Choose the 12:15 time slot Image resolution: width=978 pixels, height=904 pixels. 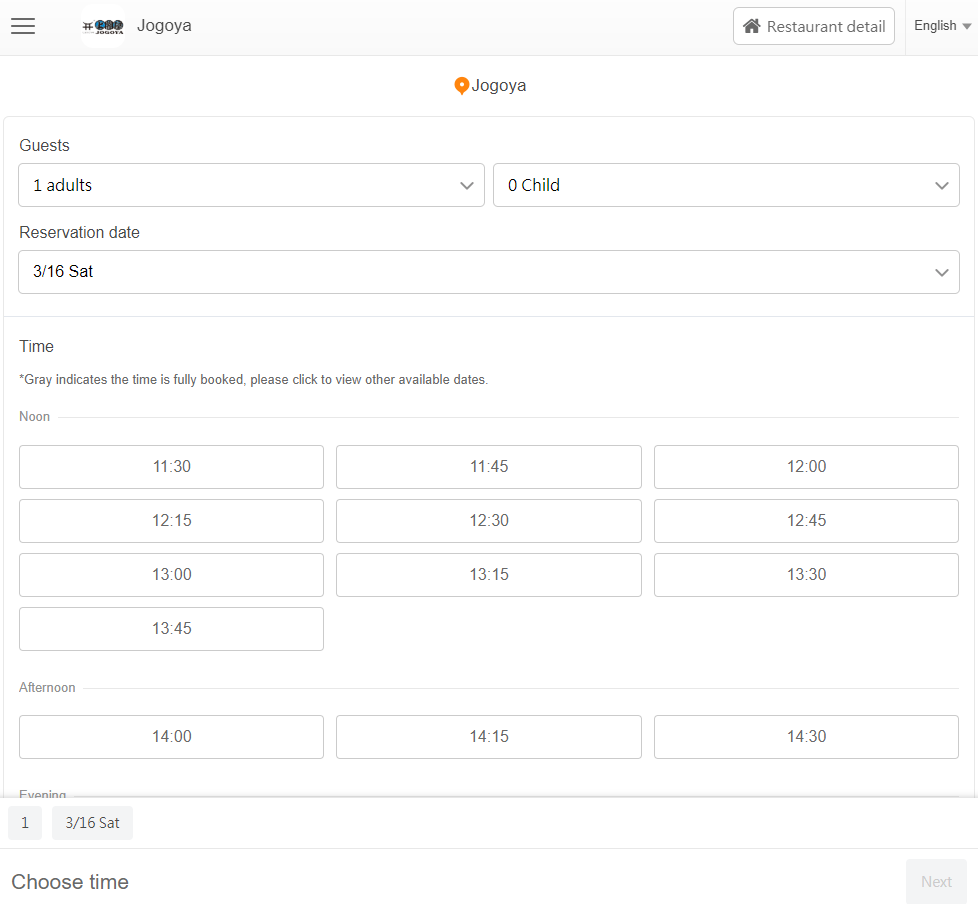(x=172, y=521)
